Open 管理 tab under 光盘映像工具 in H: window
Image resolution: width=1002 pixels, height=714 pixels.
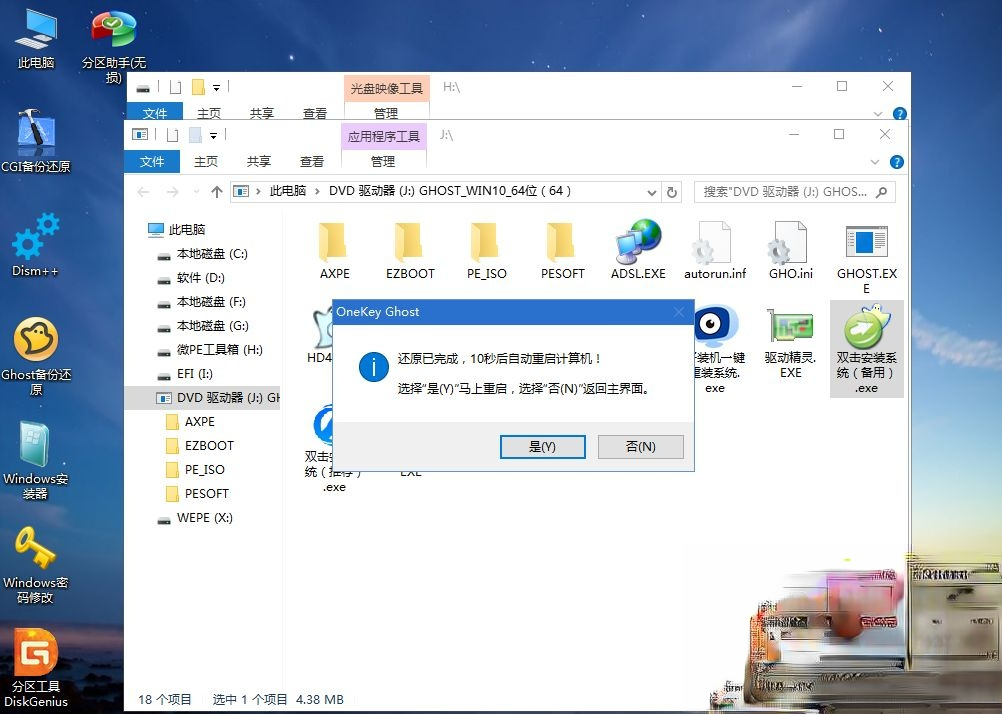coord(386,113)
